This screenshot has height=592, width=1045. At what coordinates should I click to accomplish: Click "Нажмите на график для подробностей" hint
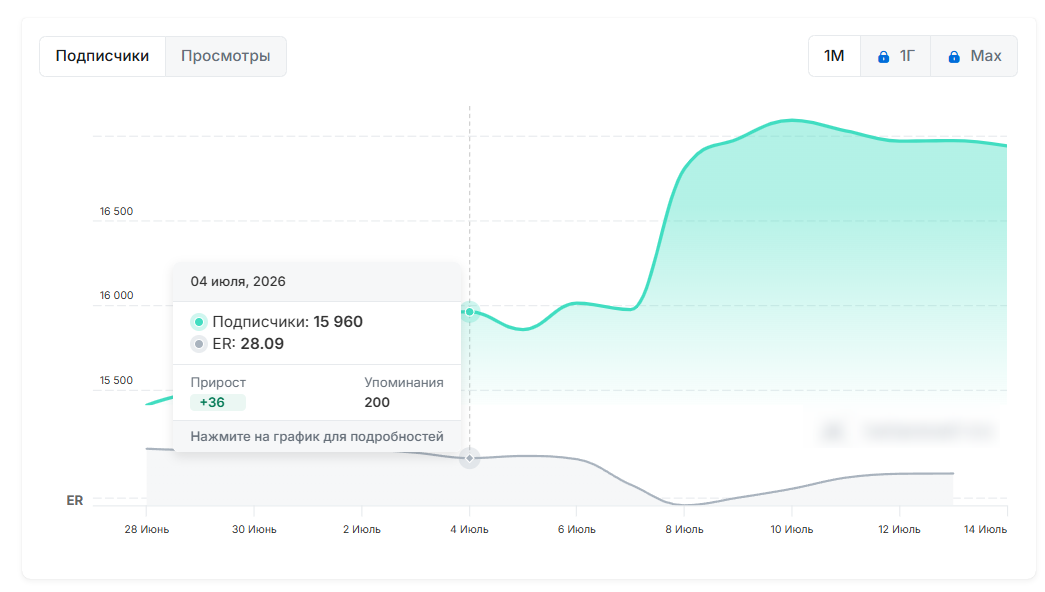click(x=317, y=437)
